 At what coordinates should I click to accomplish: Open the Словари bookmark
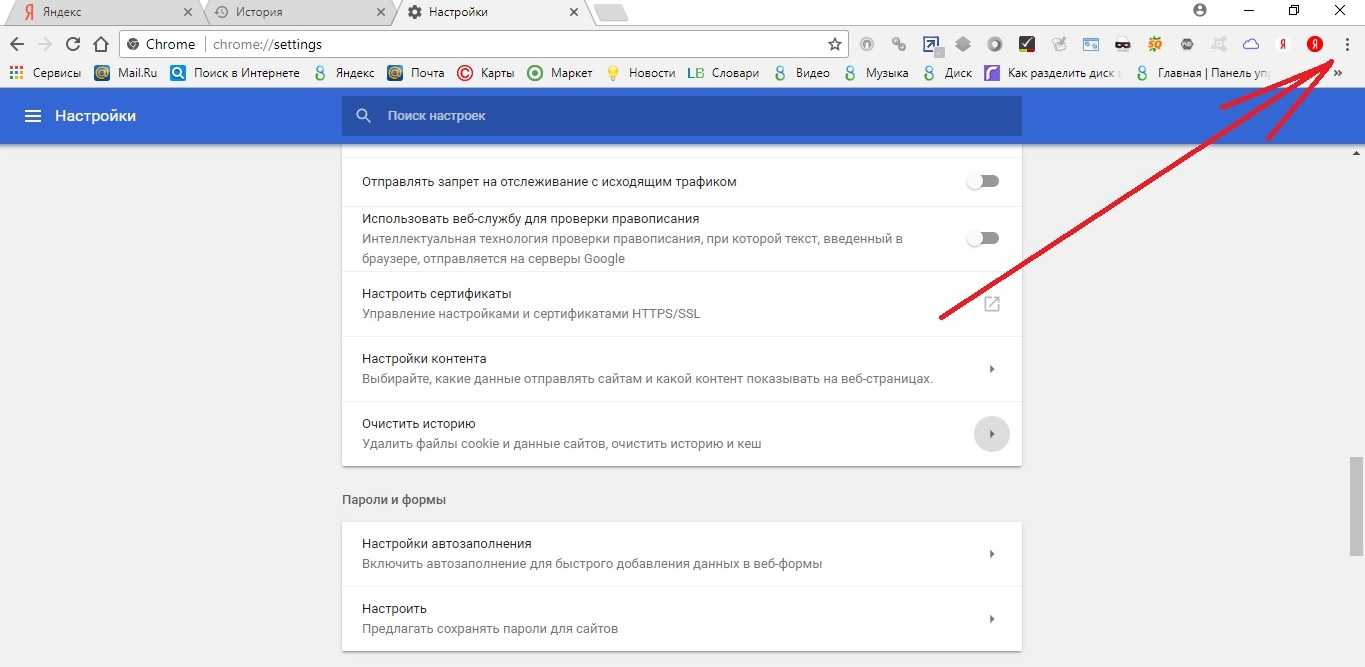pos(723,73)
